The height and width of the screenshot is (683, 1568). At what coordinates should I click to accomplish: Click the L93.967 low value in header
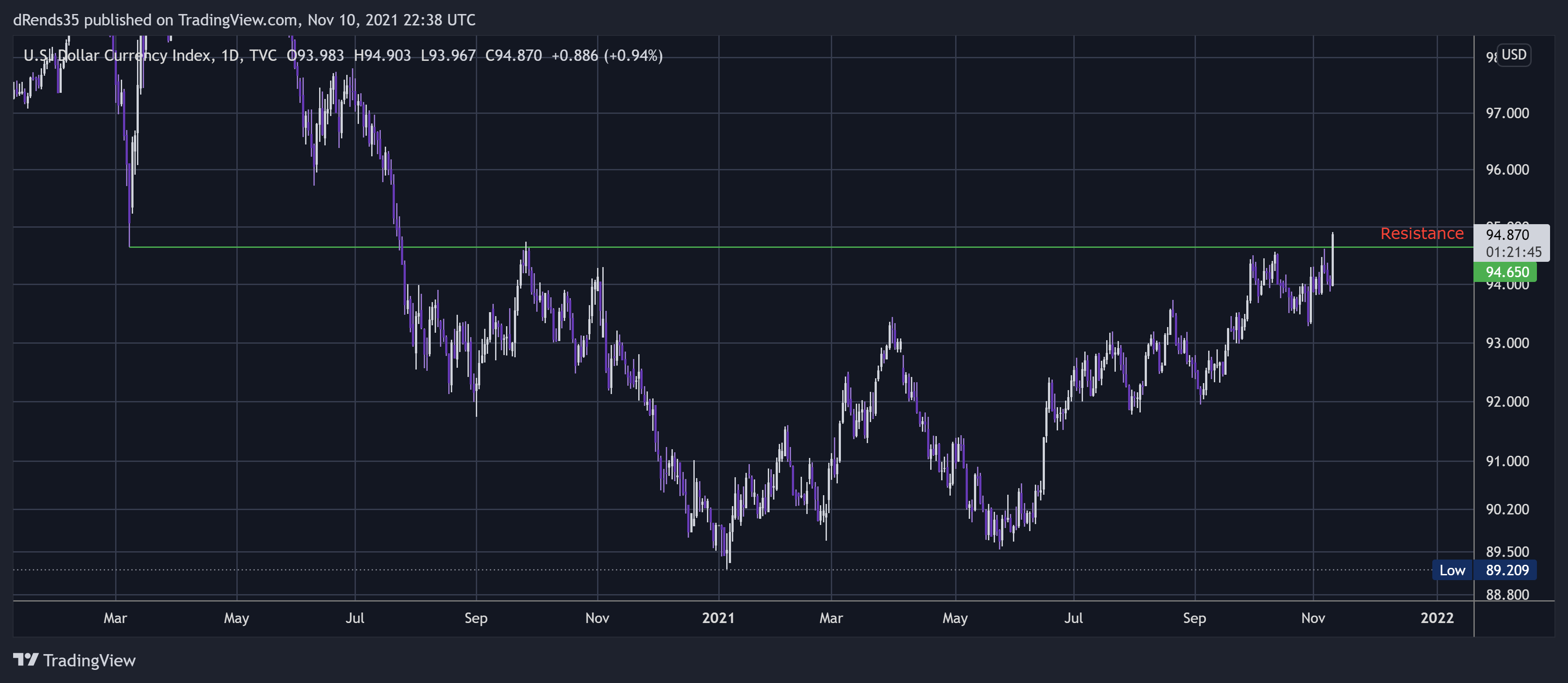[448, 56]
